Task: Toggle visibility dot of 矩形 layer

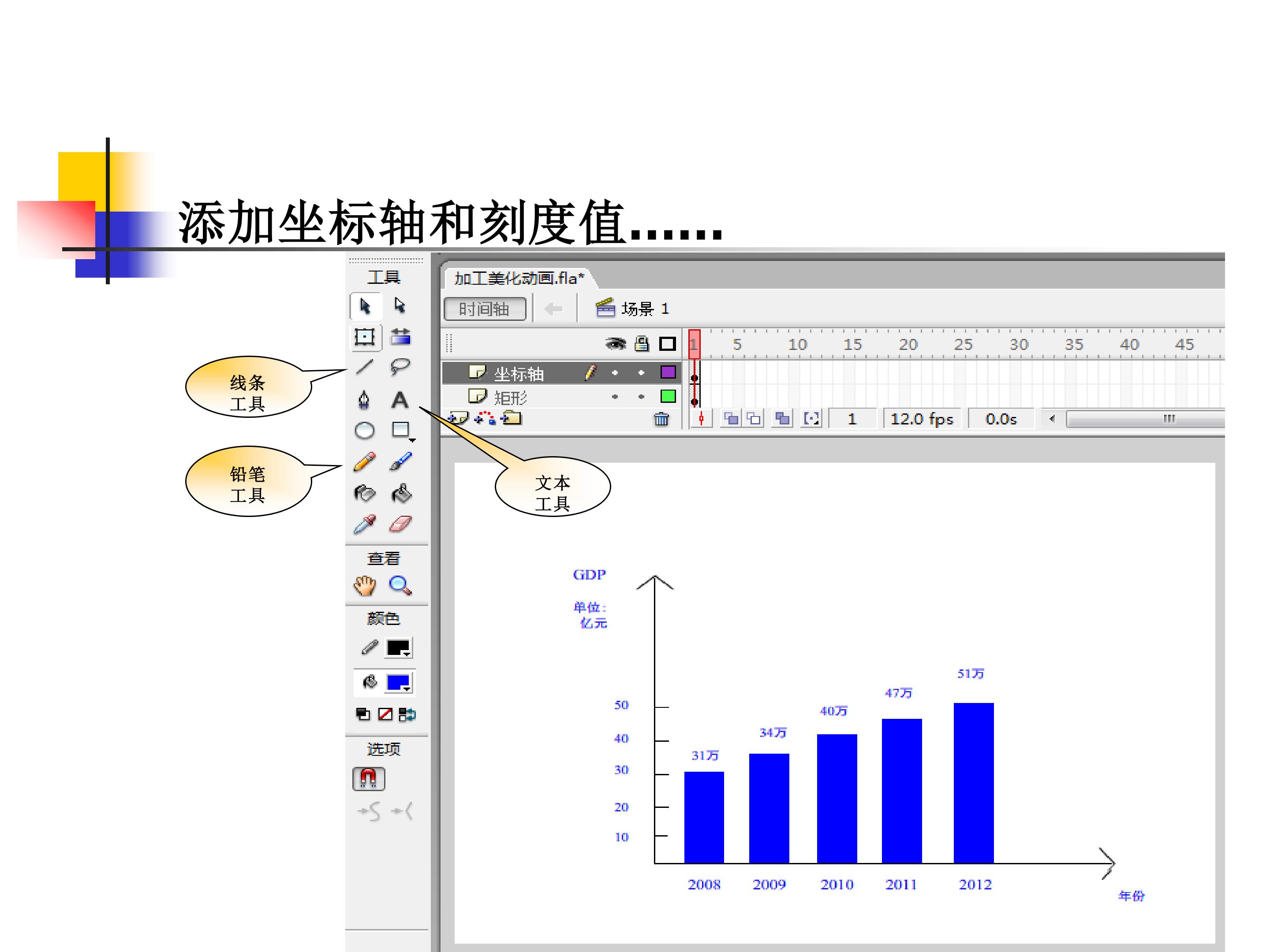Action: [x=615, y=397]
